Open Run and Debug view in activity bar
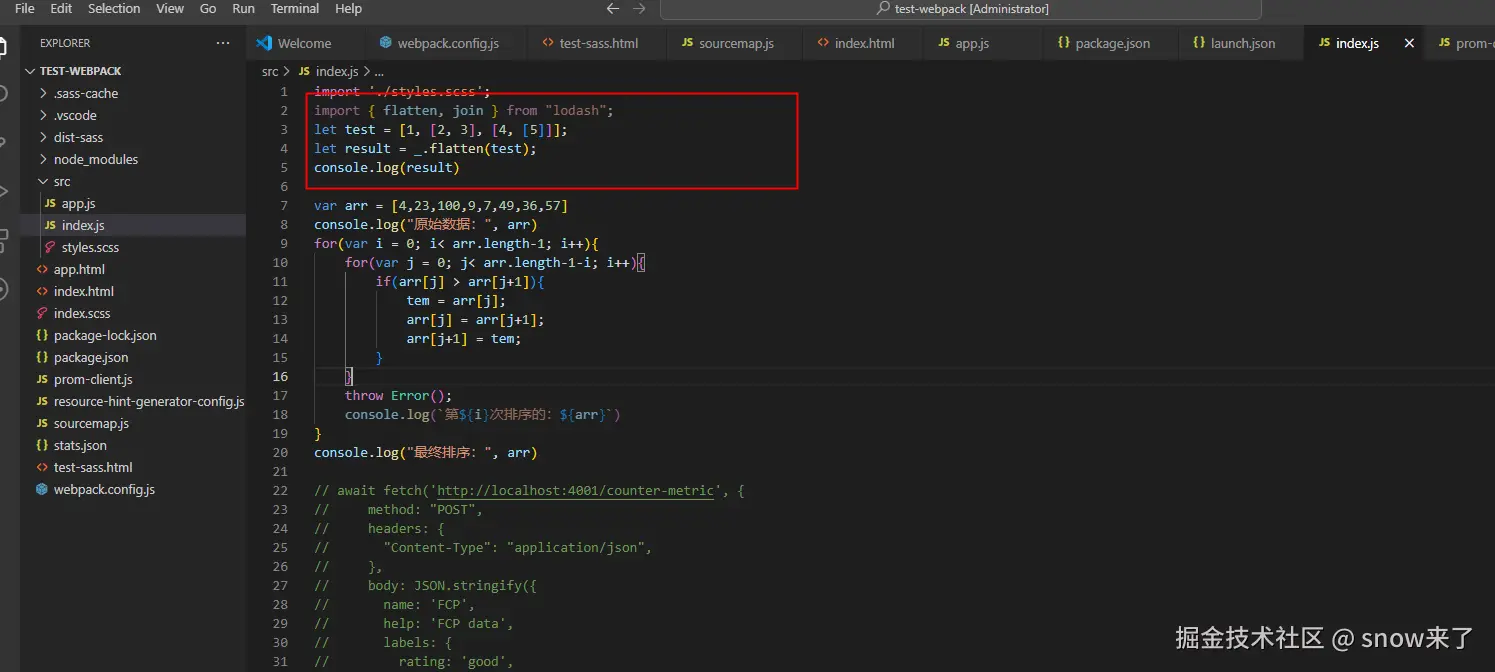 click(x=3, y=191)
